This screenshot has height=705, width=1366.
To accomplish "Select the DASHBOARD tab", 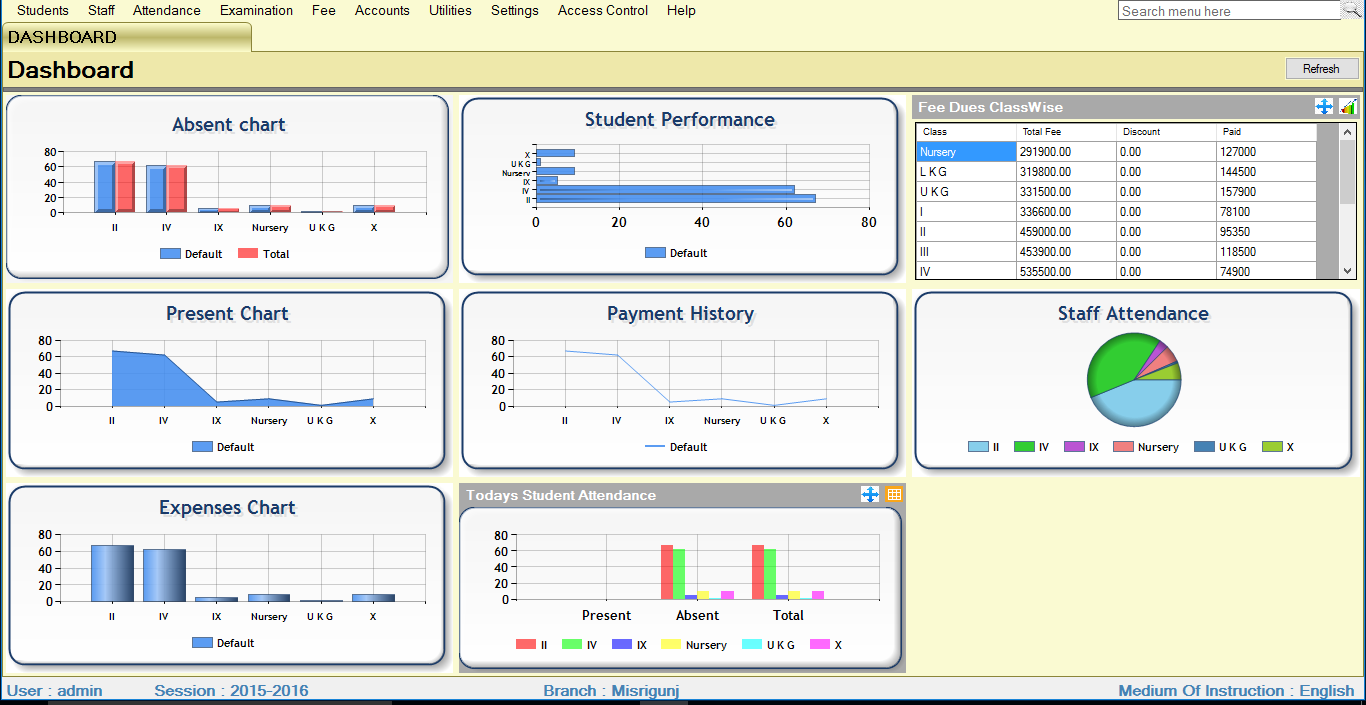I will click(126, 37).
